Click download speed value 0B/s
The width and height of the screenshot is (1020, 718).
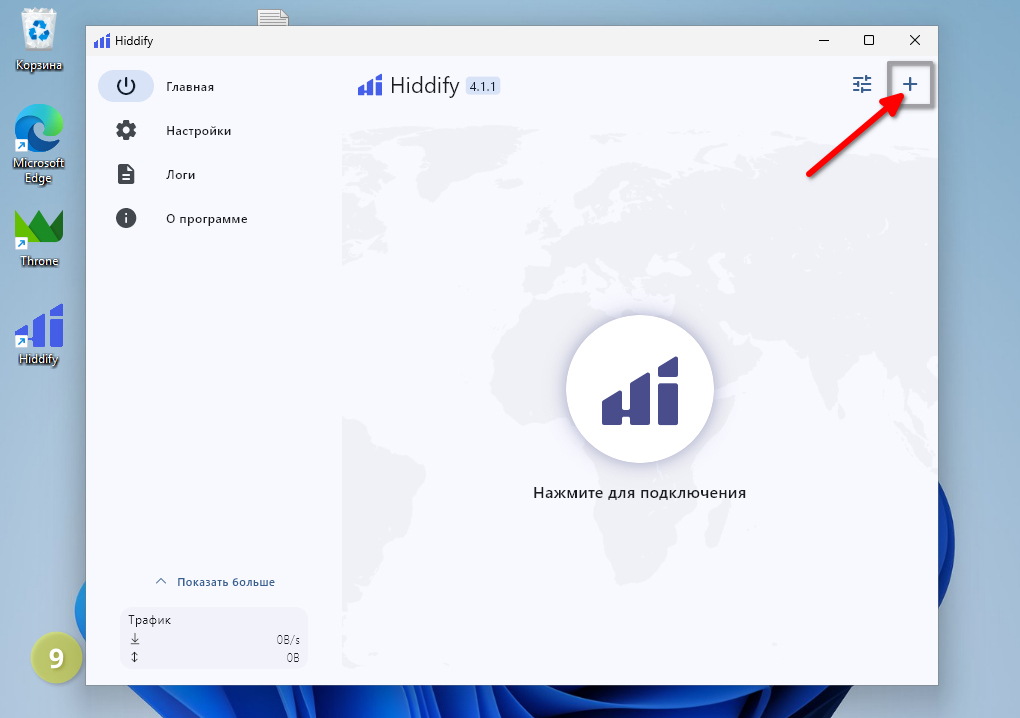pyautogui.click(x=288, y=640)
